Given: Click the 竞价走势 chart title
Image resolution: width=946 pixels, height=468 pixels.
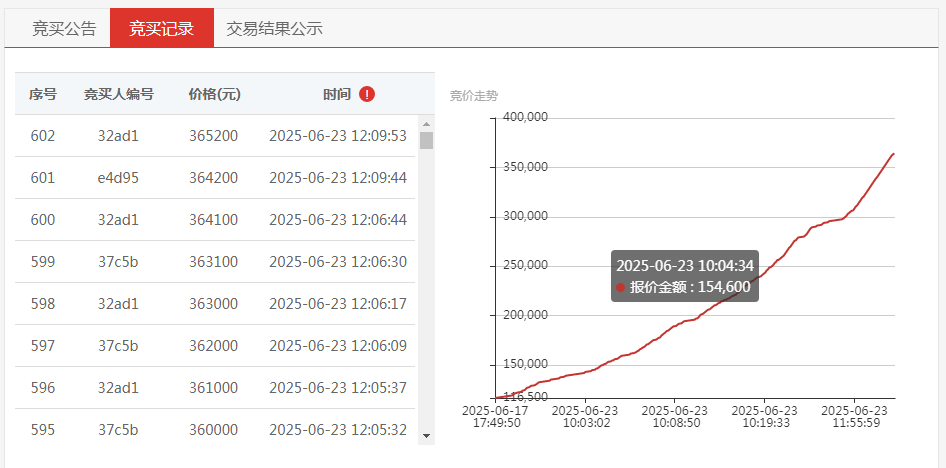Looking at the screenshot, I should pos(474,96).
